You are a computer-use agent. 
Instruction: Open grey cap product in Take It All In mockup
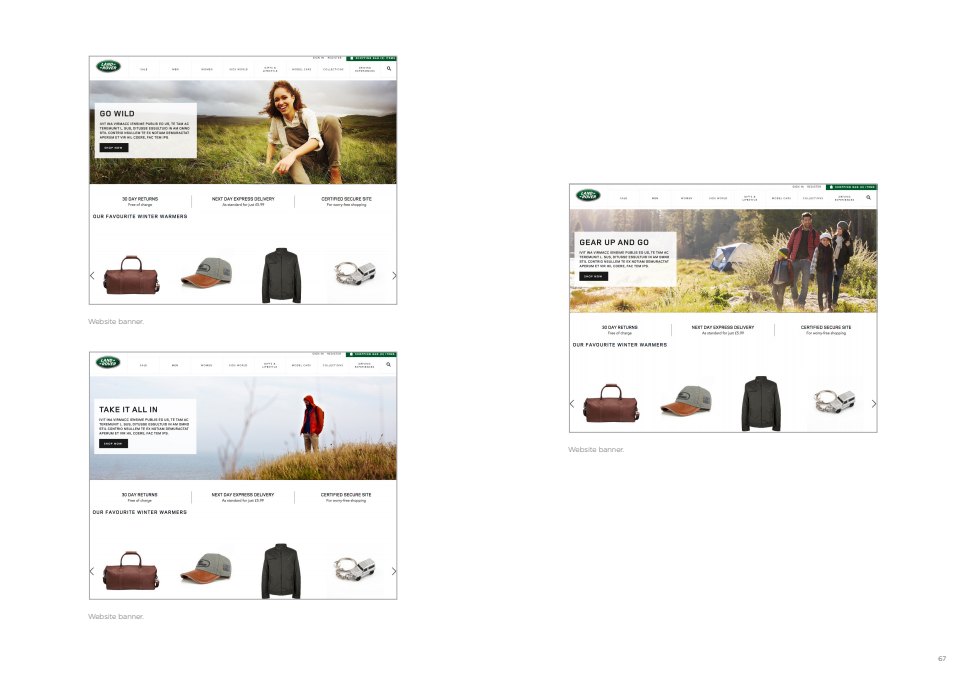click(x=207, y=568)
